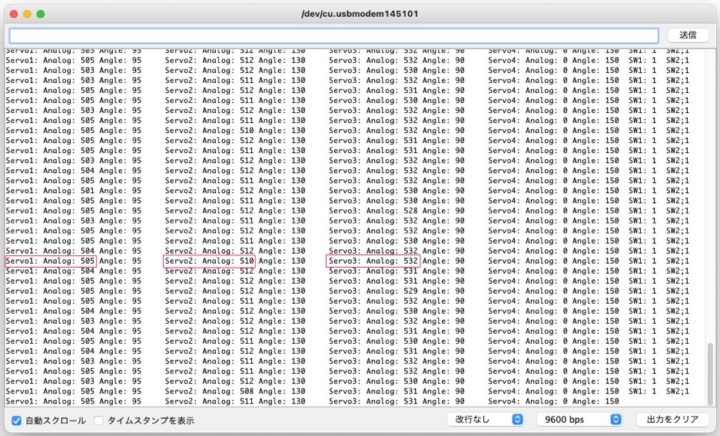Disable the 自動スクロール autoscroll checkbox
Viewport: 720px width, 436px height.
(x=16, y=420)
